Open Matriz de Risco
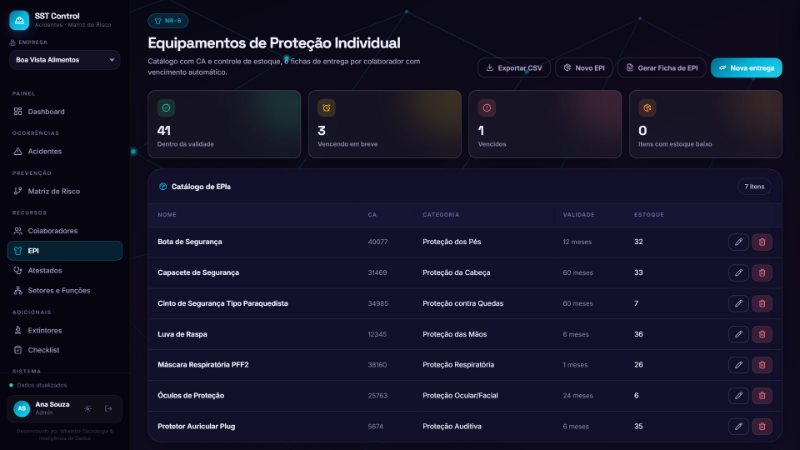 tap(65, 191)
